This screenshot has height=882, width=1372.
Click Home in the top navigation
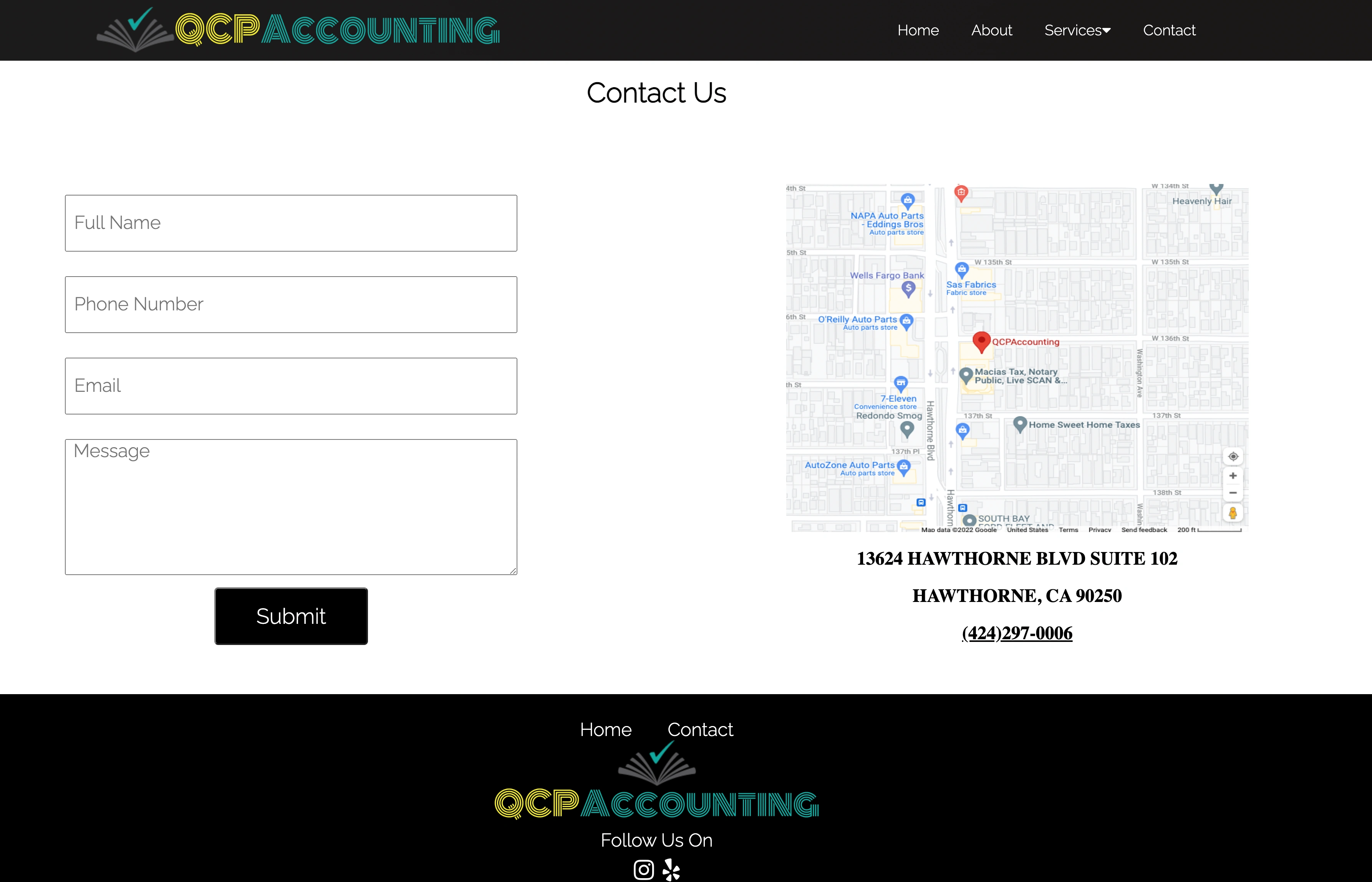click(x=918, y=30)
